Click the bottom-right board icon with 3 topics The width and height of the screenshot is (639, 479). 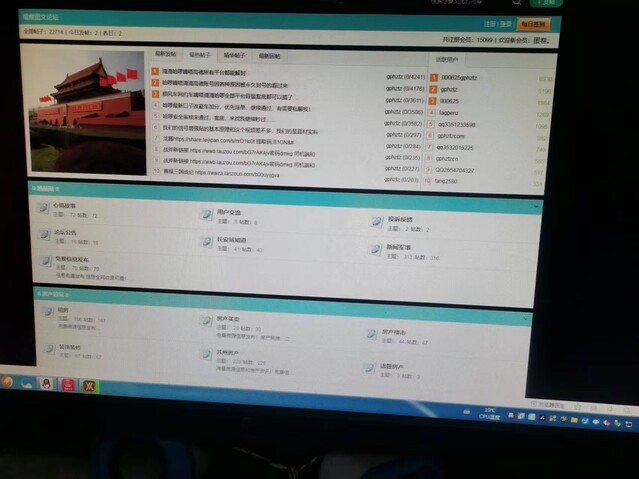370,368
